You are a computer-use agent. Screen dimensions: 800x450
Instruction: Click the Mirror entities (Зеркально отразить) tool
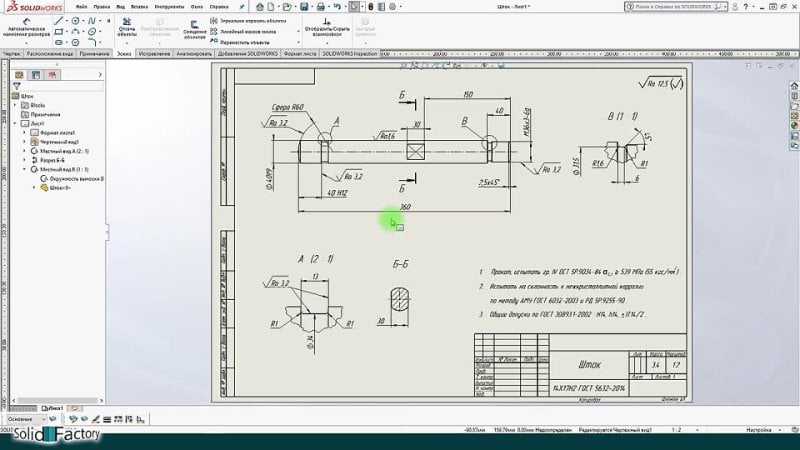pos(213,20)
